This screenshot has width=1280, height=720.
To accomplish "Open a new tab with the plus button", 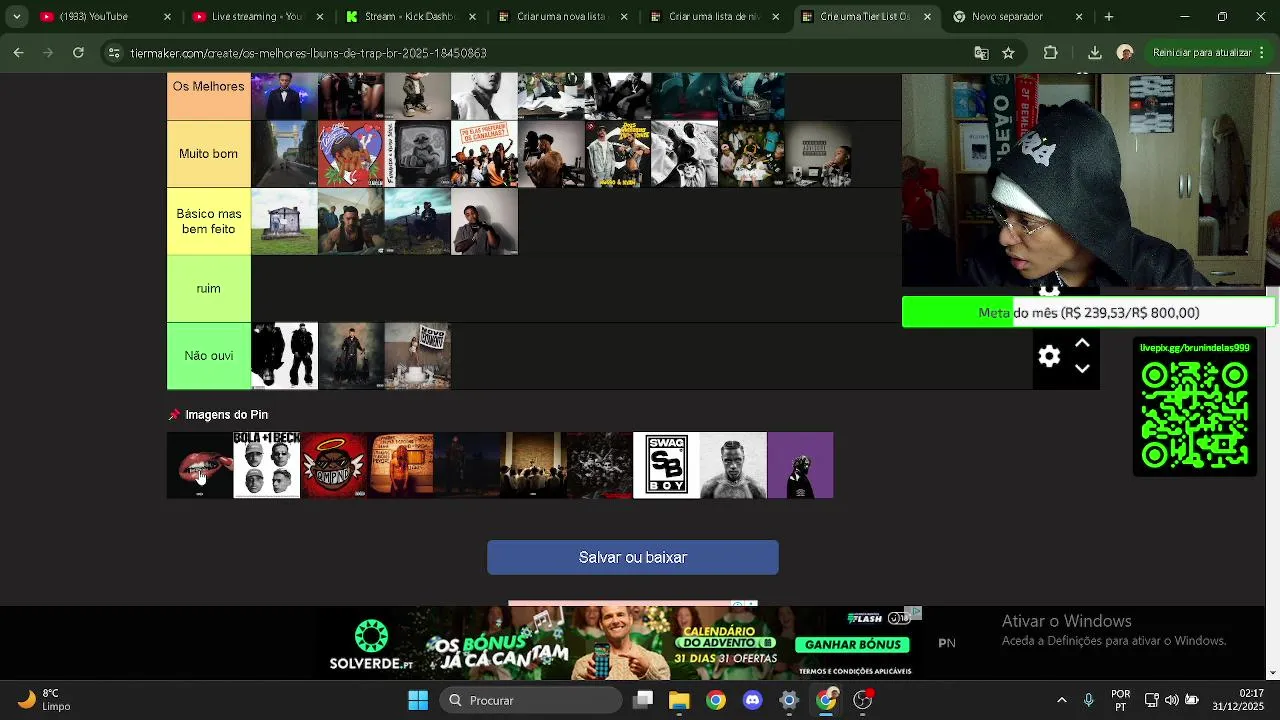I will [x=1108, y=16].
